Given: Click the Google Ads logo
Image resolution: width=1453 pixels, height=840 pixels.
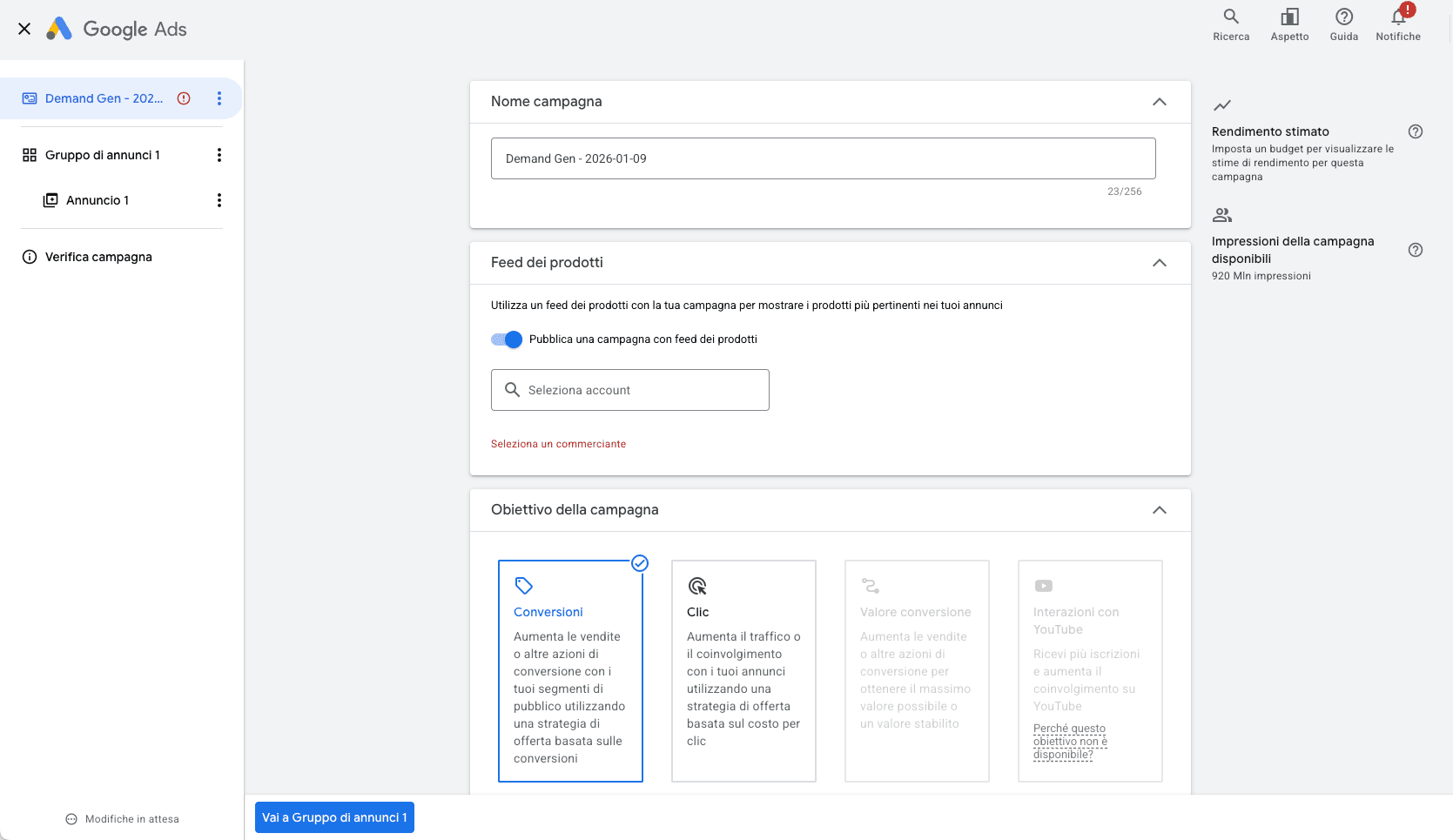Looking at the screenshot, I should [x=117, y=29].
